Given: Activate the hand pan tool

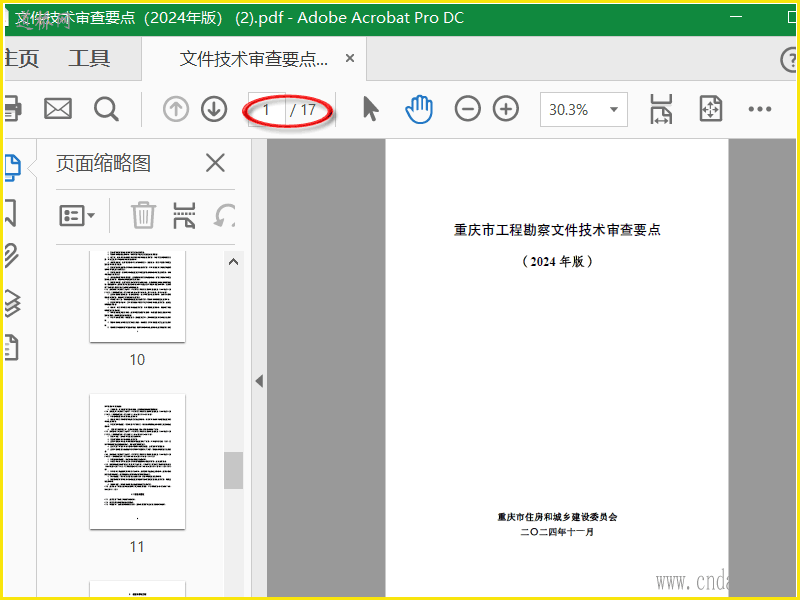Looking at the screenshot, I should 419,109.
